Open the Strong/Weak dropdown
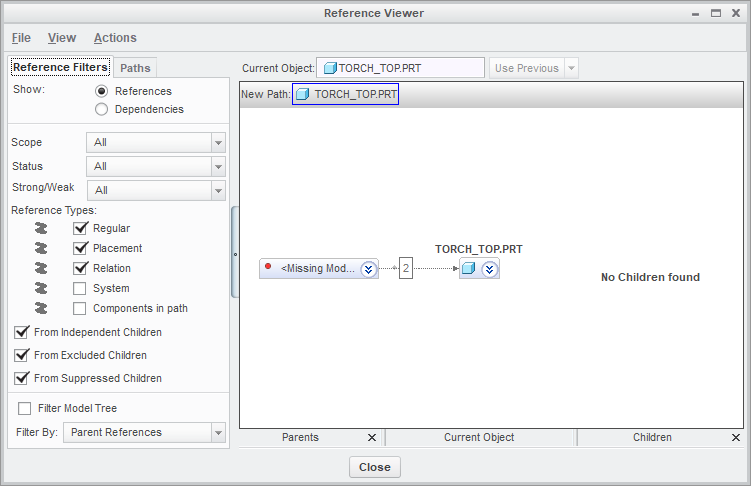The width and height of the screenshot is (751, 486). 218,191
